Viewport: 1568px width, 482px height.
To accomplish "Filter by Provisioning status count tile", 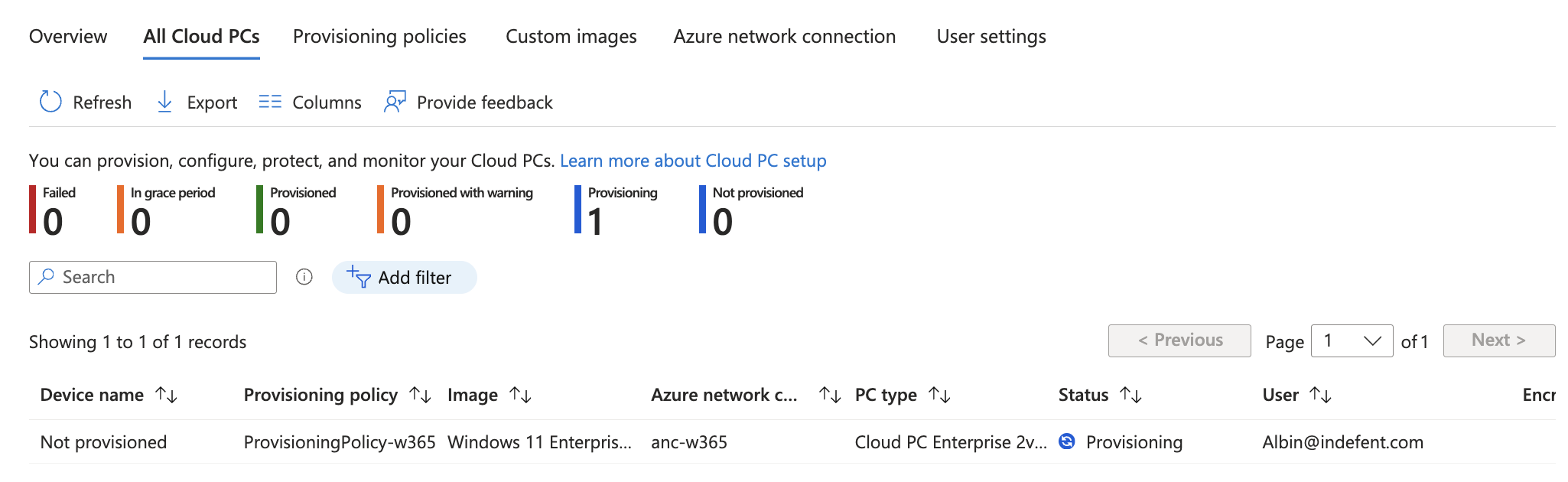I will (x=616, y=210).
